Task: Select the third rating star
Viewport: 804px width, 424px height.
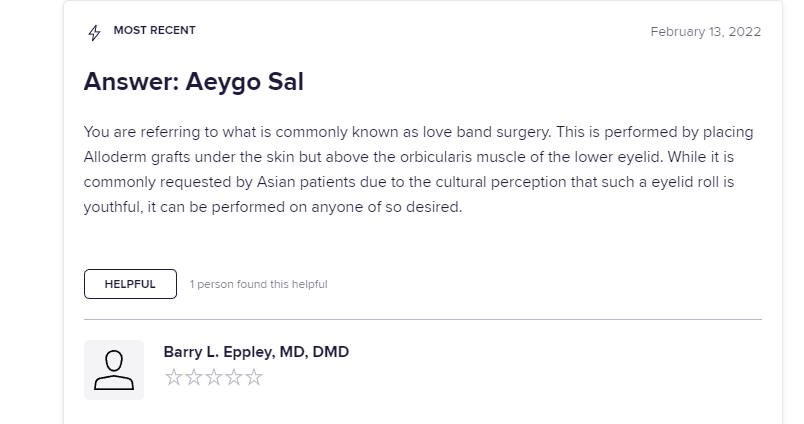Action: pos(214,377)
